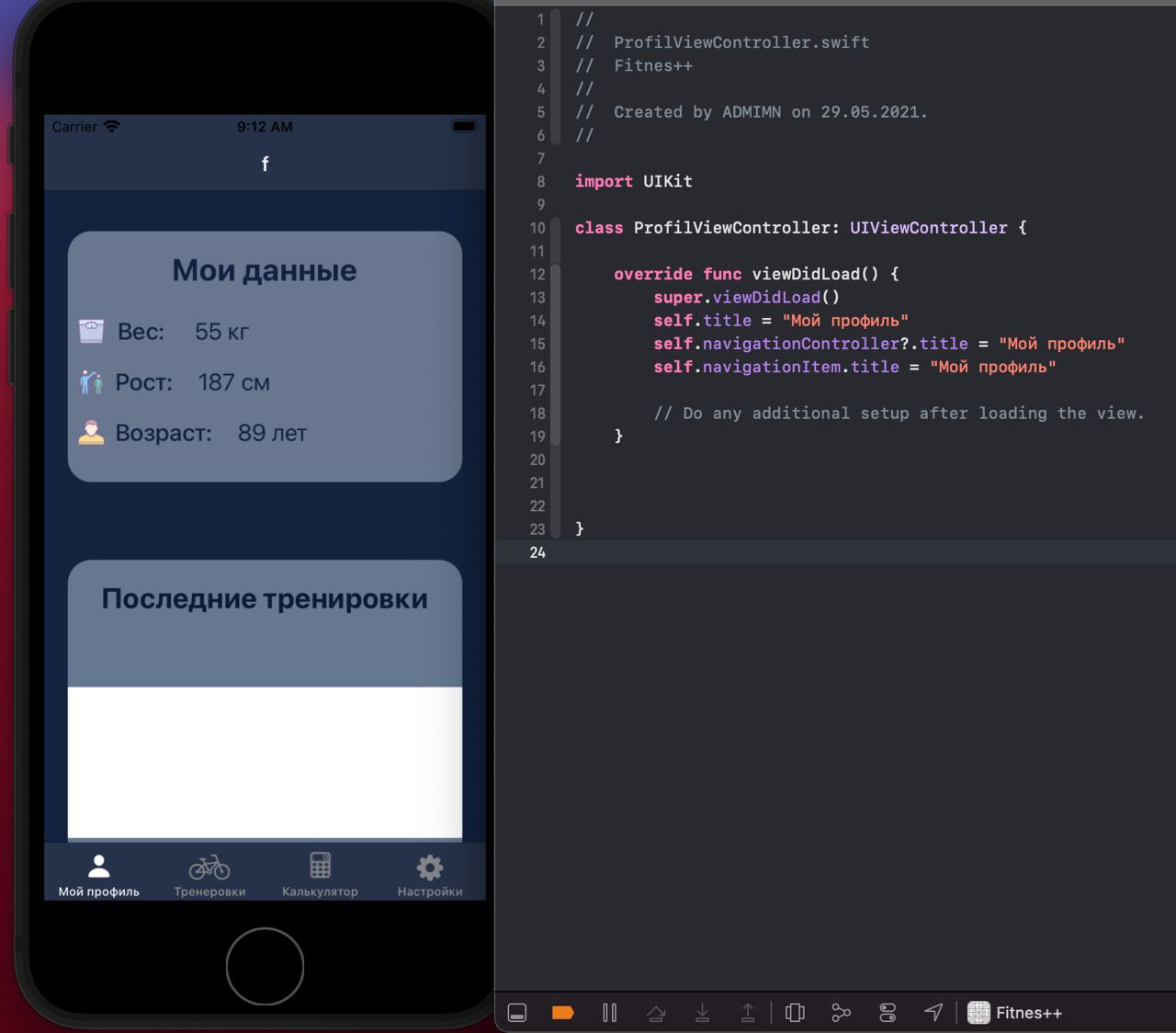Click the 187 см height value

(234, 382)
